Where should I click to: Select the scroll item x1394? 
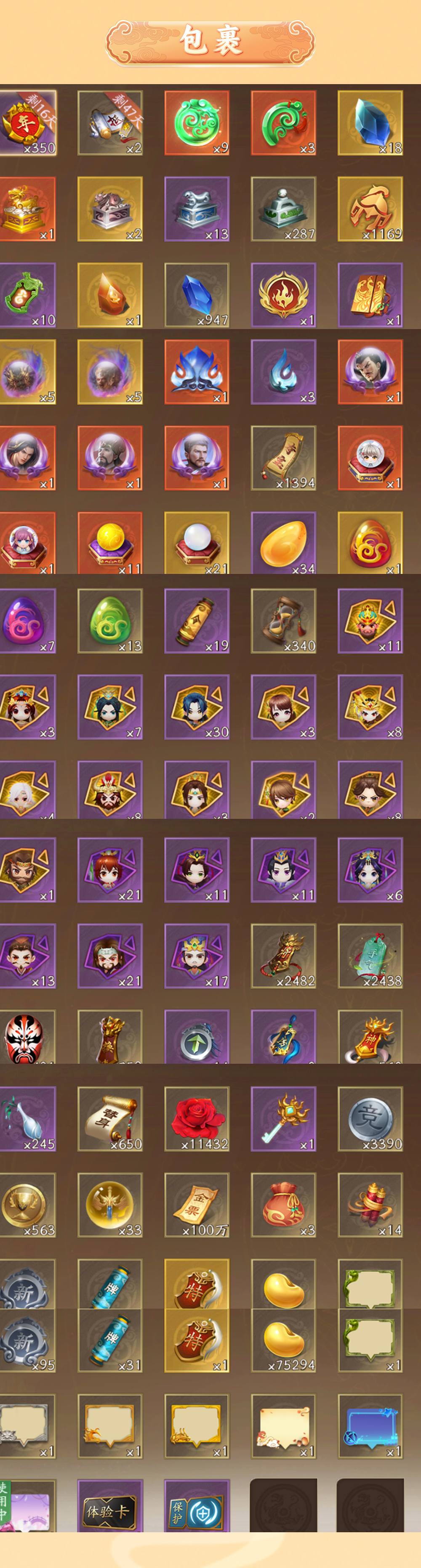283,458
